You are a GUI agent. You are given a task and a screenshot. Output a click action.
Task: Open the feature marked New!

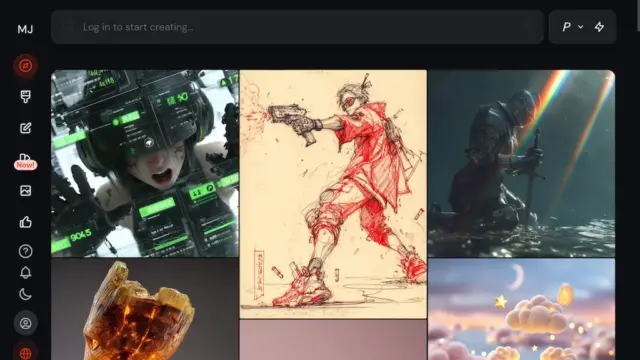tap(25, 162)
